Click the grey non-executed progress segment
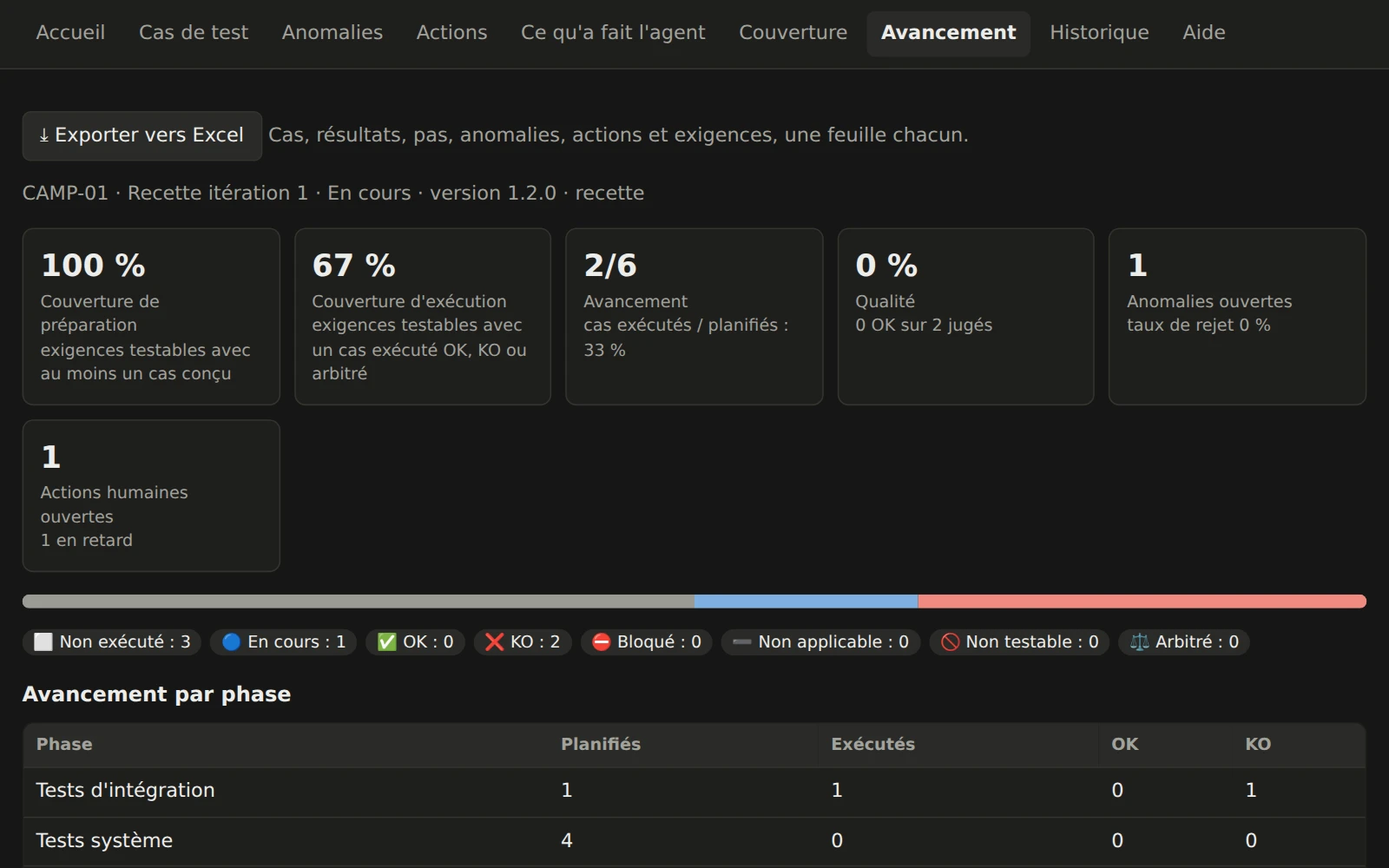Image resolution: width=1389 pixels, height=868 pixels. pos(358,602)
